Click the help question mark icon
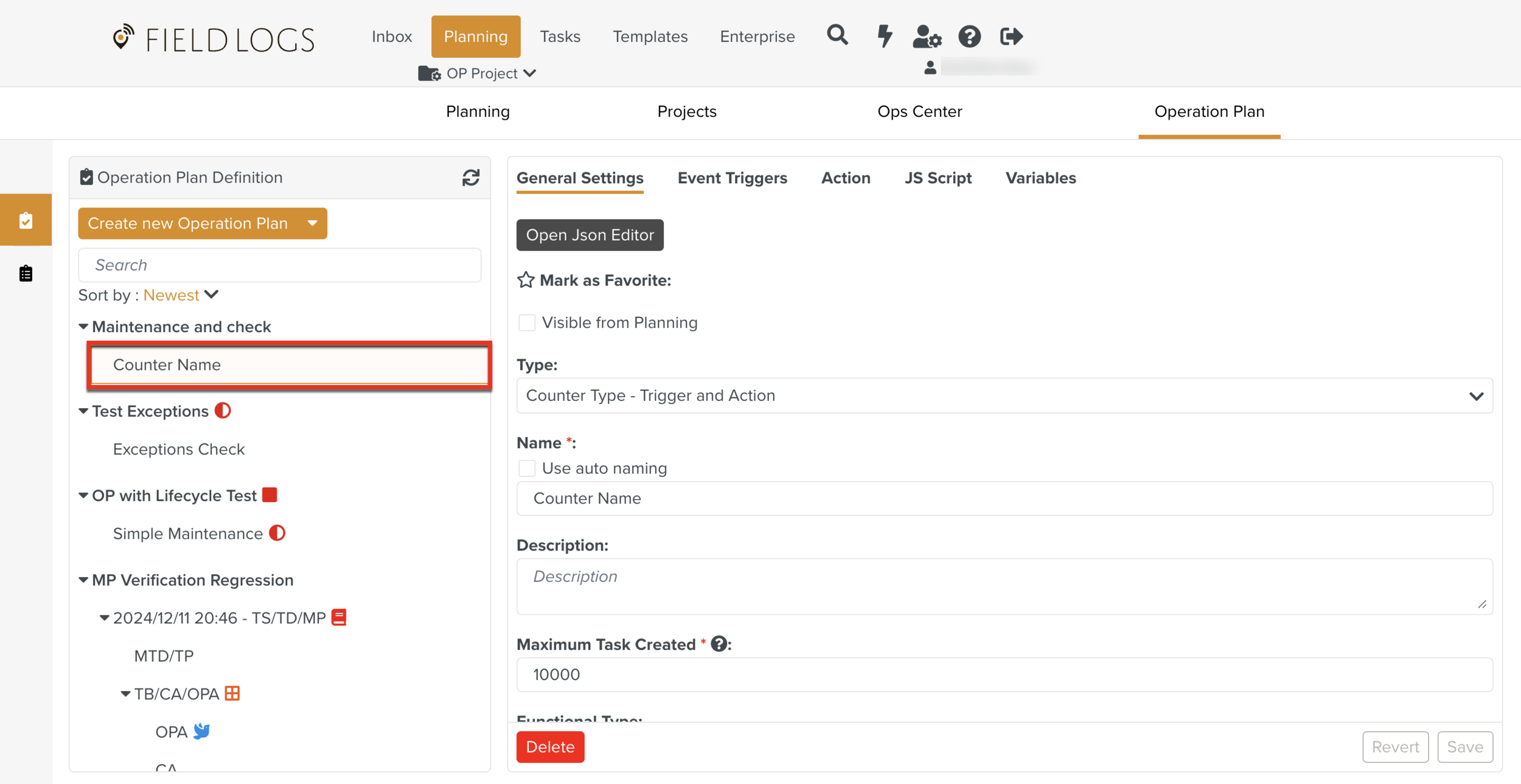1521x784 pixels. (x=969, y=36)
